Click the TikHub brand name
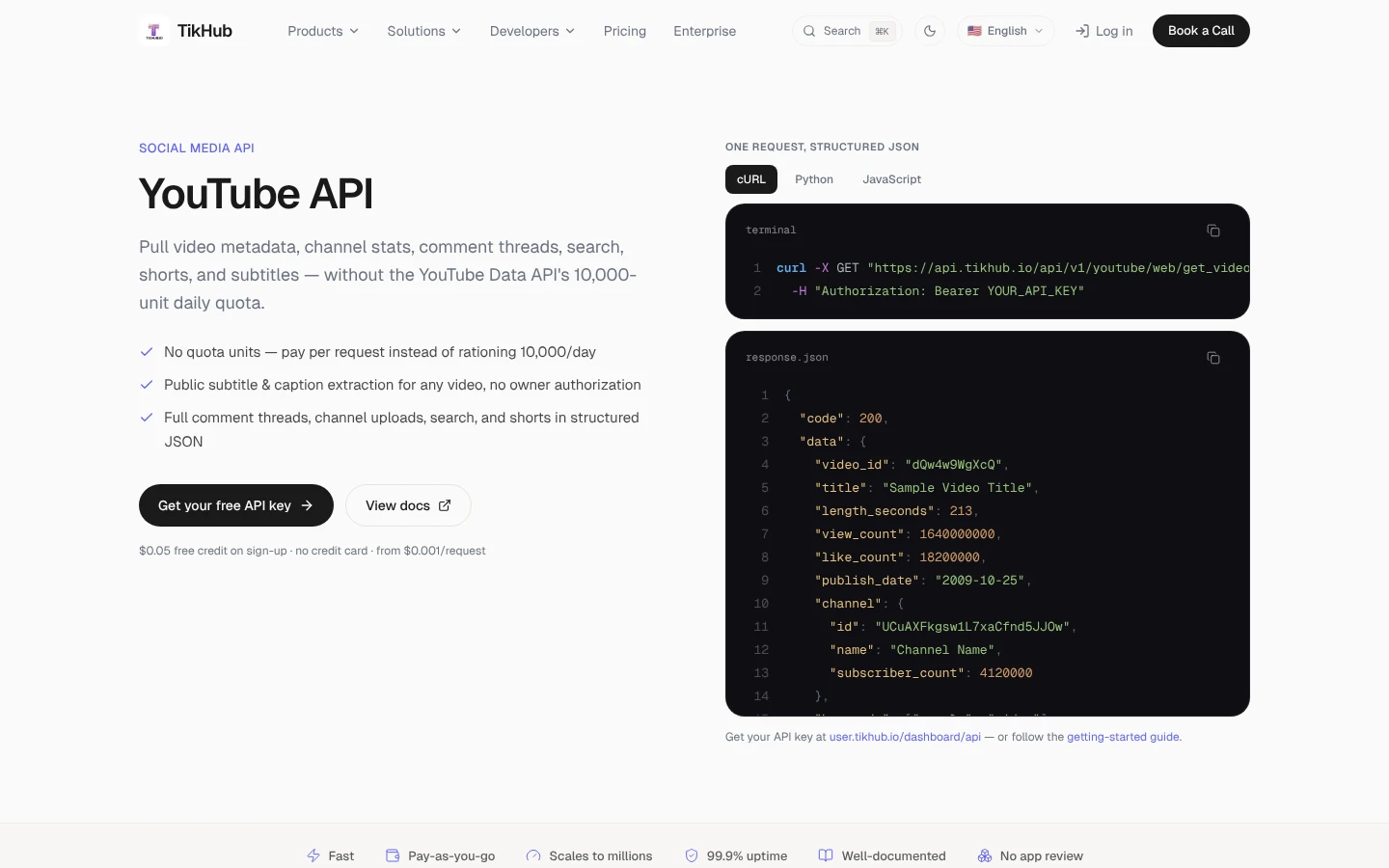The width and height of the screenshot is (1389, 868). [204, 31]
